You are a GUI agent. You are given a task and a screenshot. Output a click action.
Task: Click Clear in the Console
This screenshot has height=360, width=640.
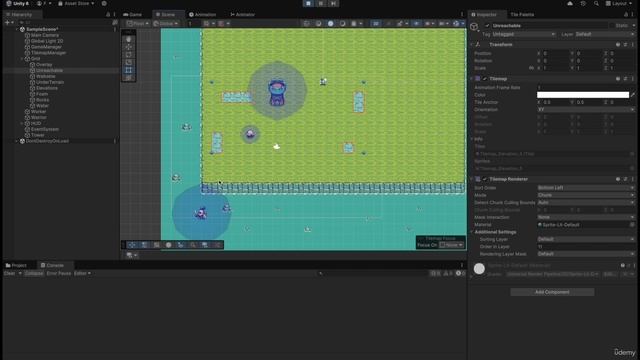coord(10,273)
